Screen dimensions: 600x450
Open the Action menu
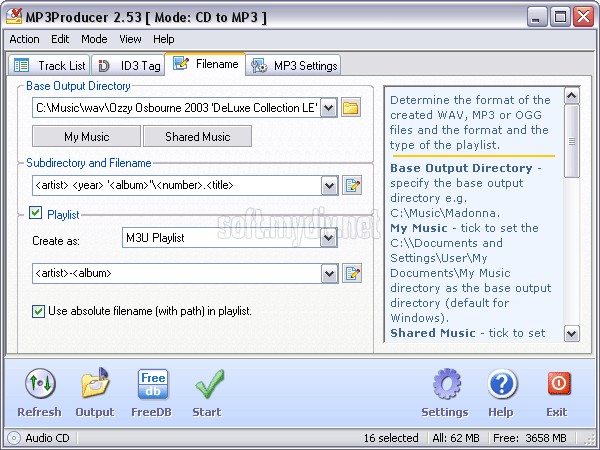coord(24,39)
